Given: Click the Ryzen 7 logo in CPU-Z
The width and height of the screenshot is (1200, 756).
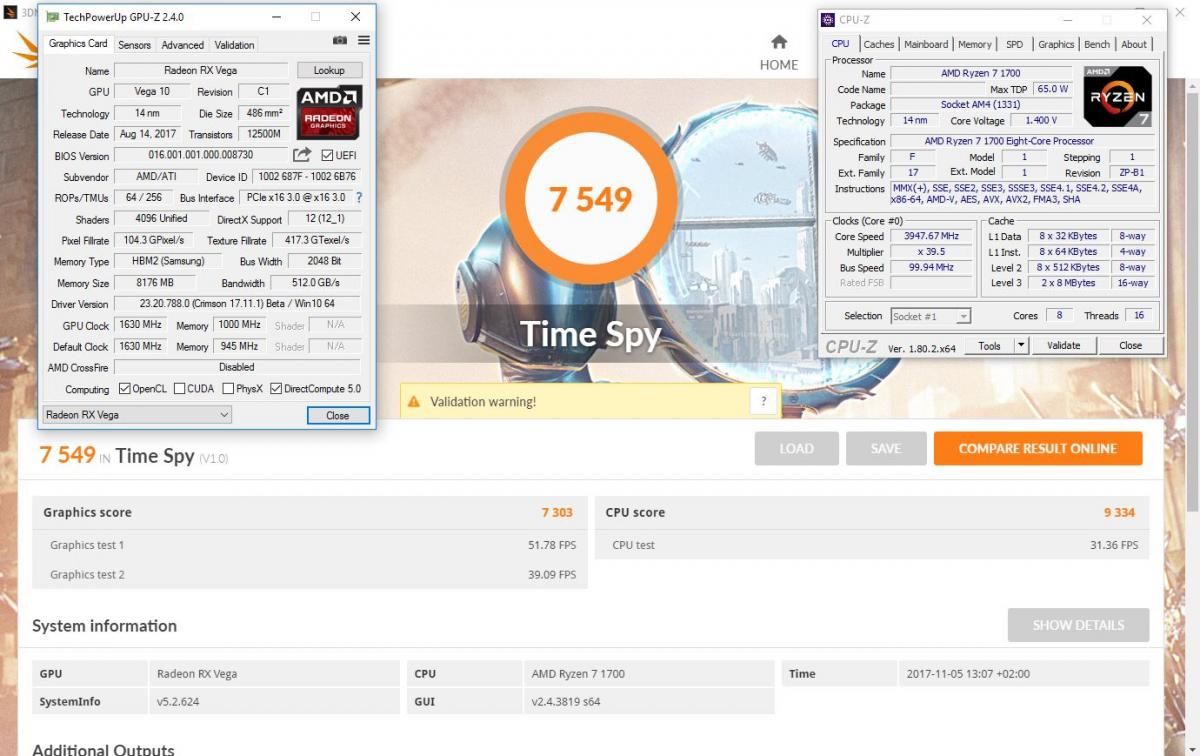Looking at the screenshot, I should coord(1118,97).
